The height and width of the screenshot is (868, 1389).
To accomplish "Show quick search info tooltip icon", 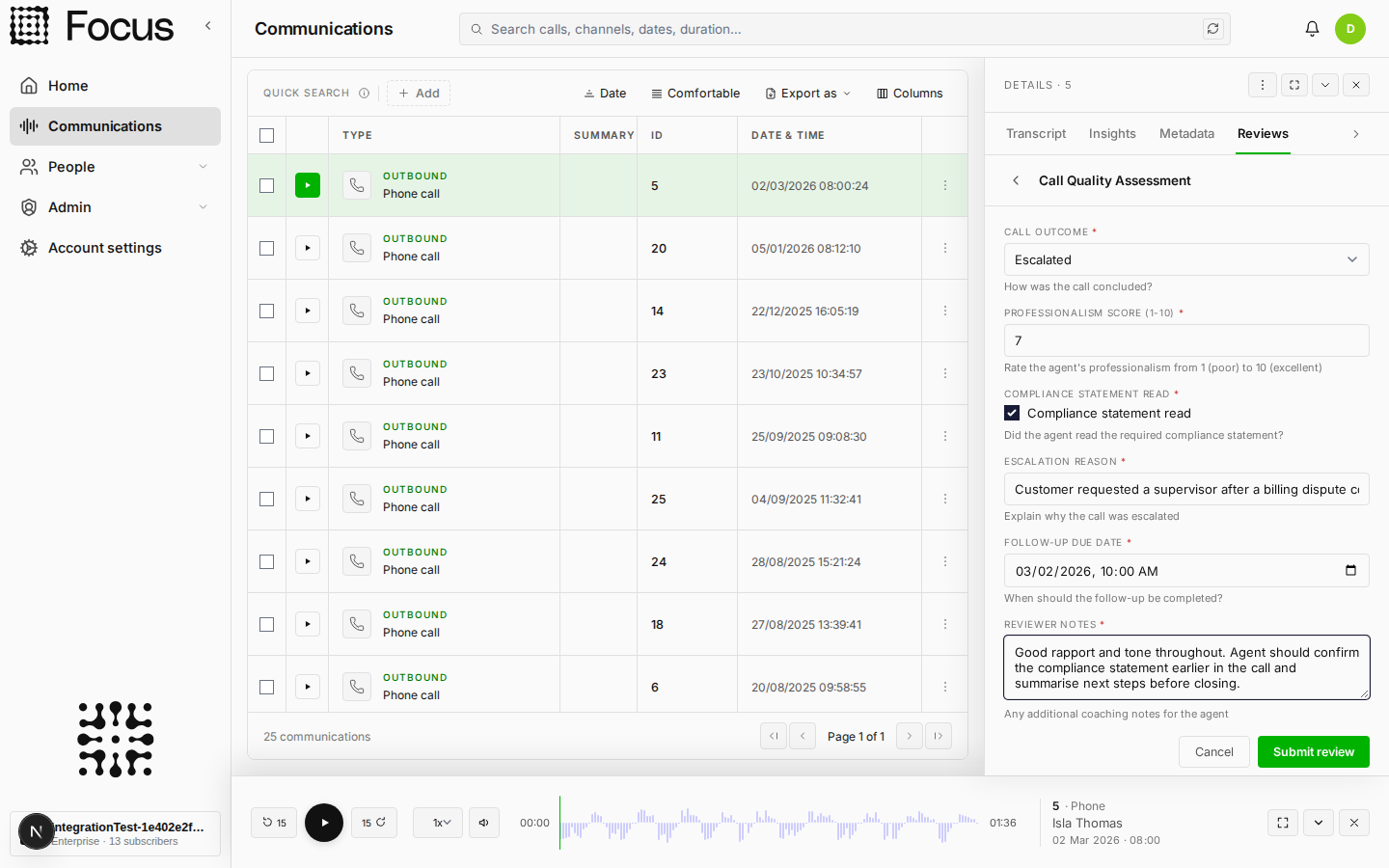I will (364, 94).
